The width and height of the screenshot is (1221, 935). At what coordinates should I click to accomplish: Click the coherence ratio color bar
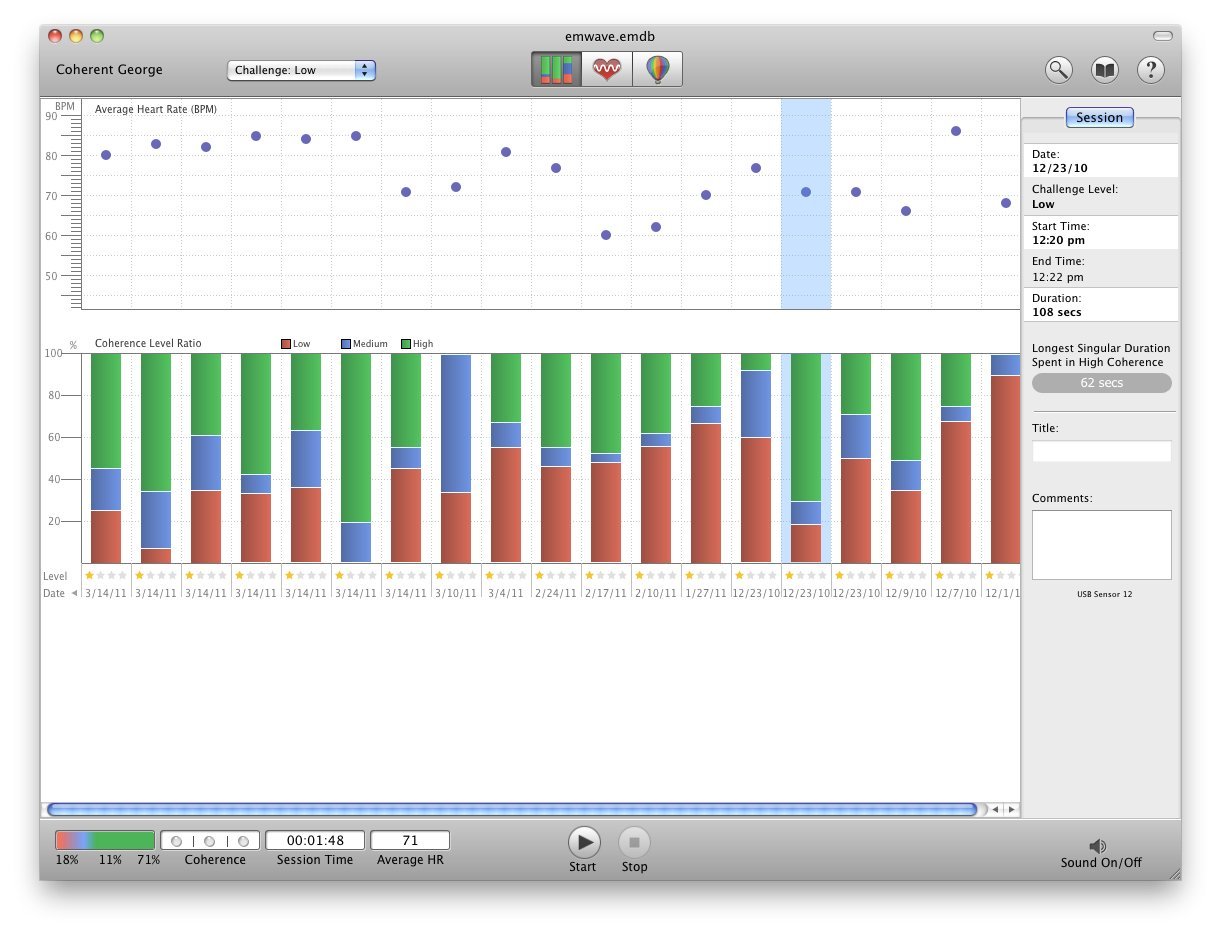(x=105, y=840)
